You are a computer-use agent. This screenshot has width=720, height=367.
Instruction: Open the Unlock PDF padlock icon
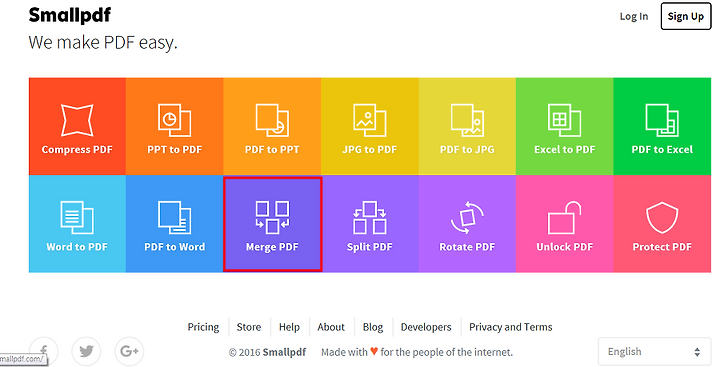click(x=564, y=217)
